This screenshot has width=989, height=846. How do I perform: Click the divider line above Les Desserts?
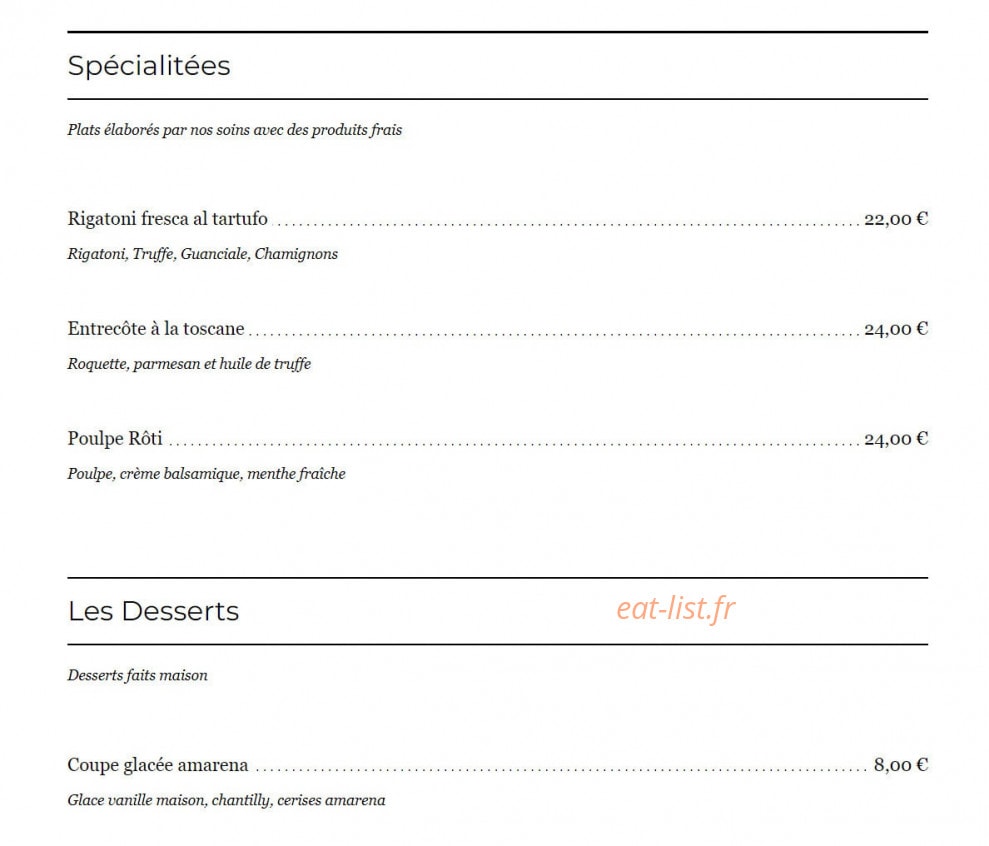[x=498, y=577]
